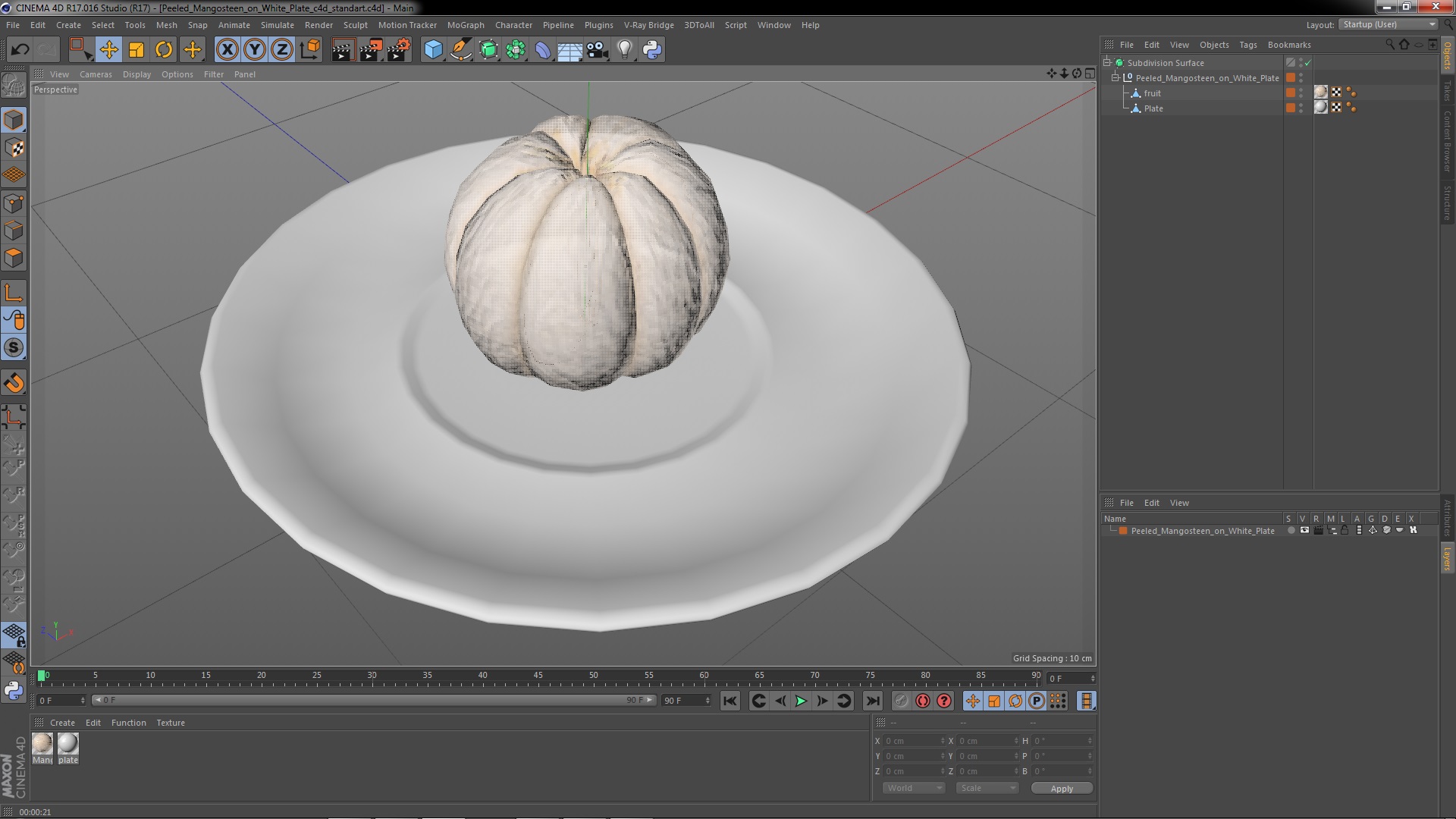Open Material Manager Texture menu

[x=171, y=723]
